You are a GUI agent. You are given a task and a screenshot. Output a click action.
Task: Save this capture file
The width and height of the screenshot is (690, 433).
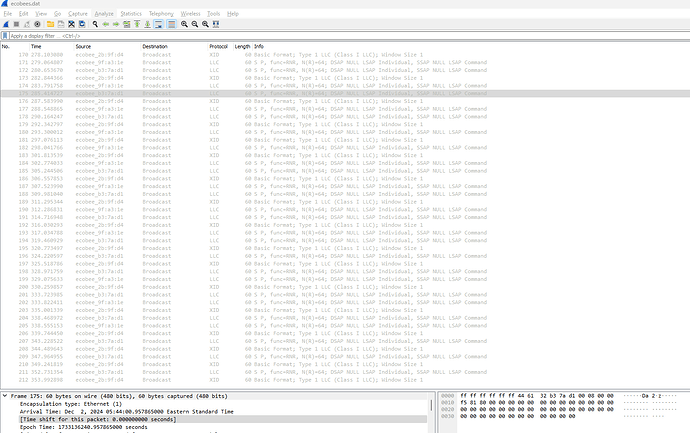[x=61, y=24]
